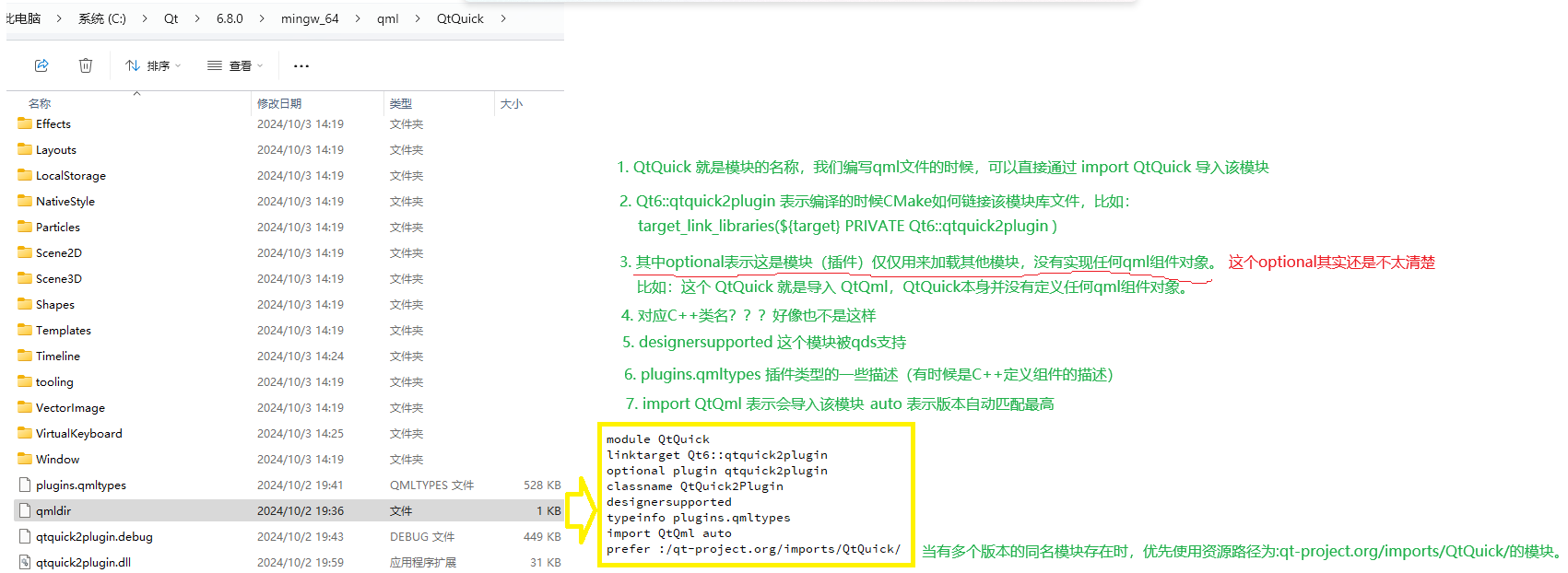Select the Window folder name
Image resolution: width=1568 pixels, height=573 pixels.
tap(57, 459)
